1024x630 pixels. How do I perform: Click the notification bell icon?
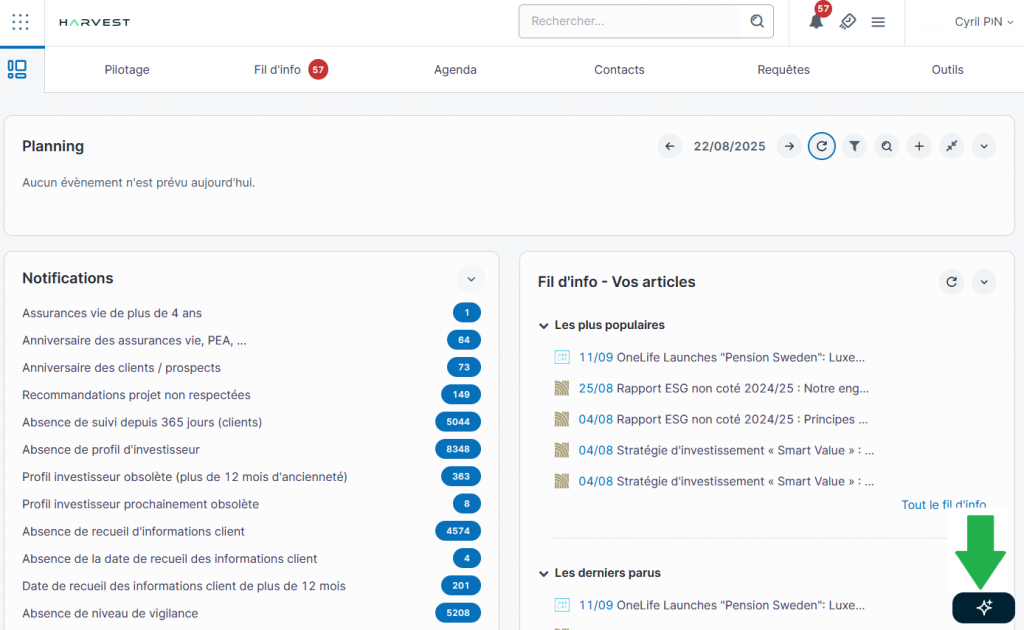[x=816, y=22]
